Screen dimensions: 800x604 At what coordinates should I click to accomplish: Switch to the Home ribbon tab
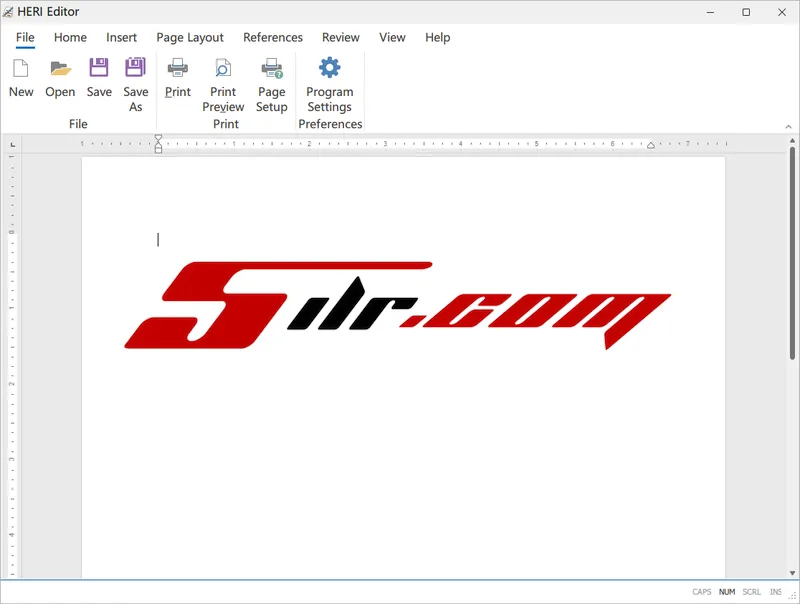point(70,37)
